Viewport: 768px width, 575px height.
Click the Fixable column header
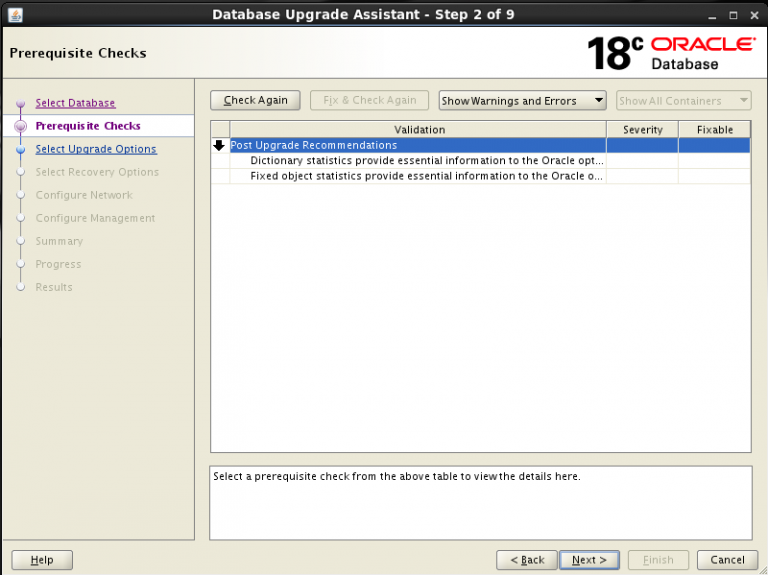[x=714, y=129]
